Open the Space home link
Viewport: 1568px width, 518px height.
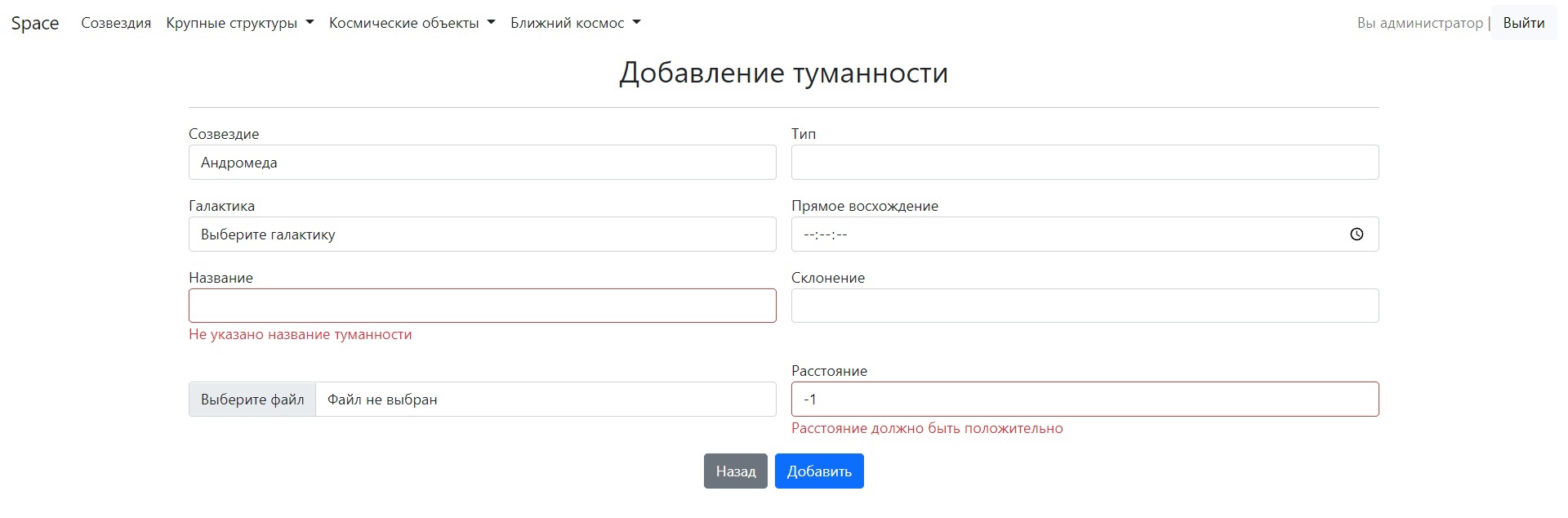tap(35, 23)
